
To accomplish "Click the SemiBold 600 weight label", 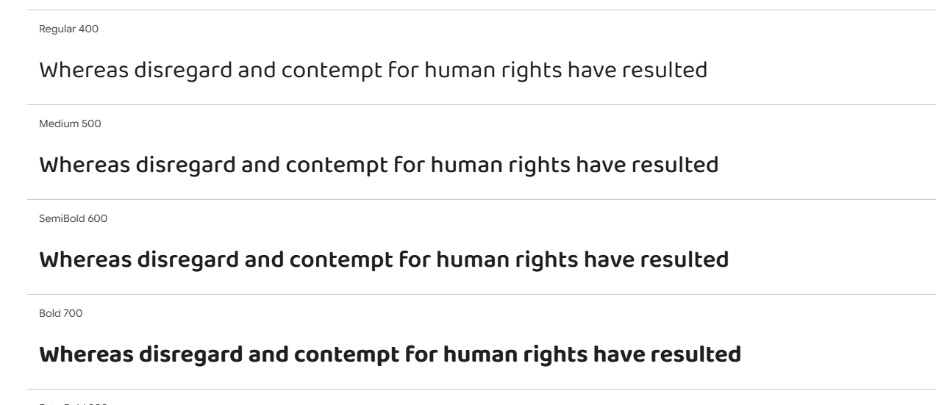I will [73, 219].
